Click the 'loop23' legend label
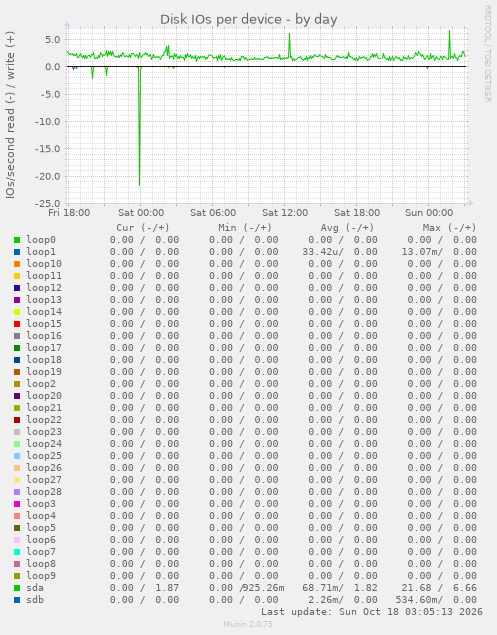The width and height of the screenshot is (497, 635). tap(44, 432)
